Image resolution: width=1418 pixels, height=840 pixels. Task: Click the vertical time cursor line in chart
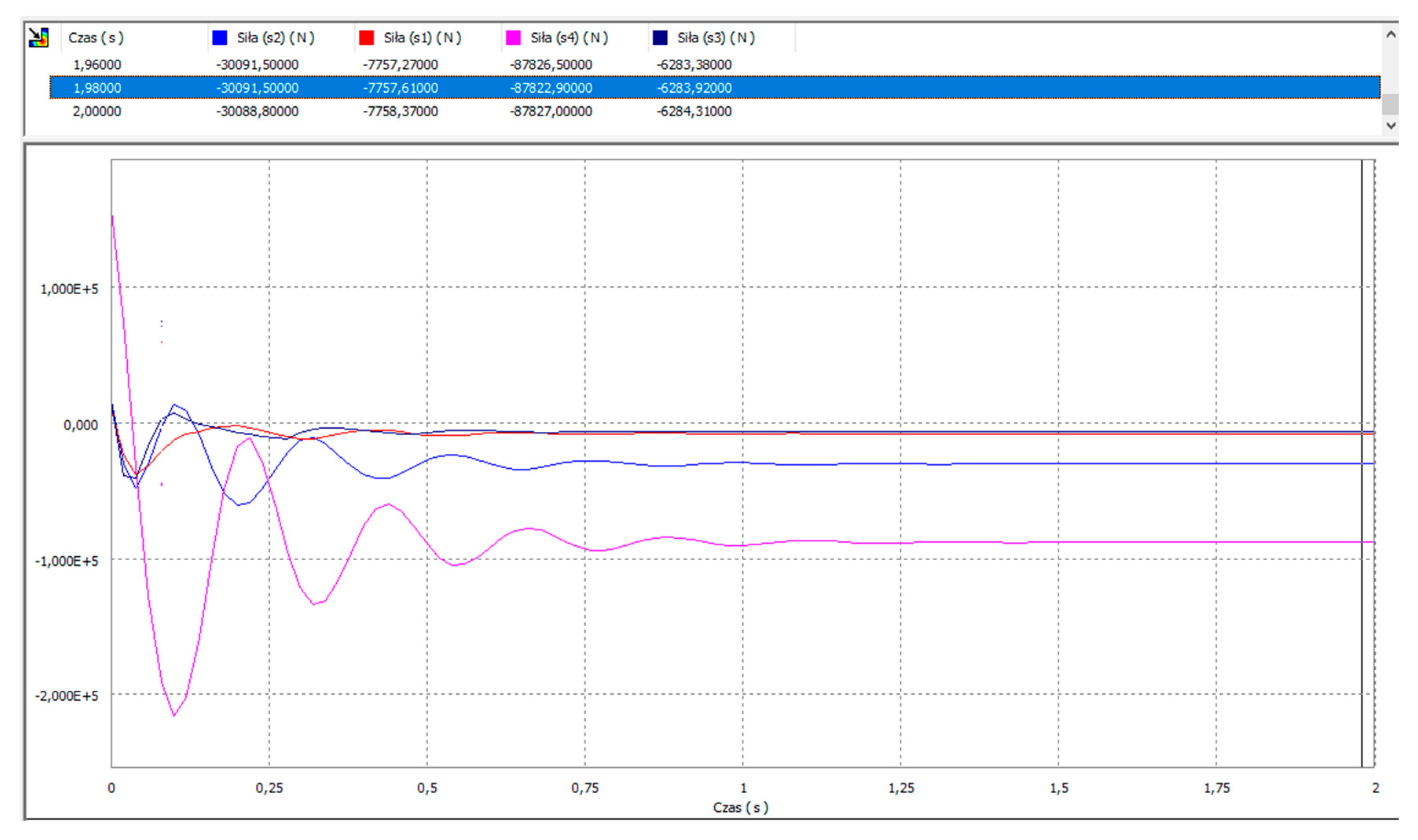click(x=1362, y=339)
